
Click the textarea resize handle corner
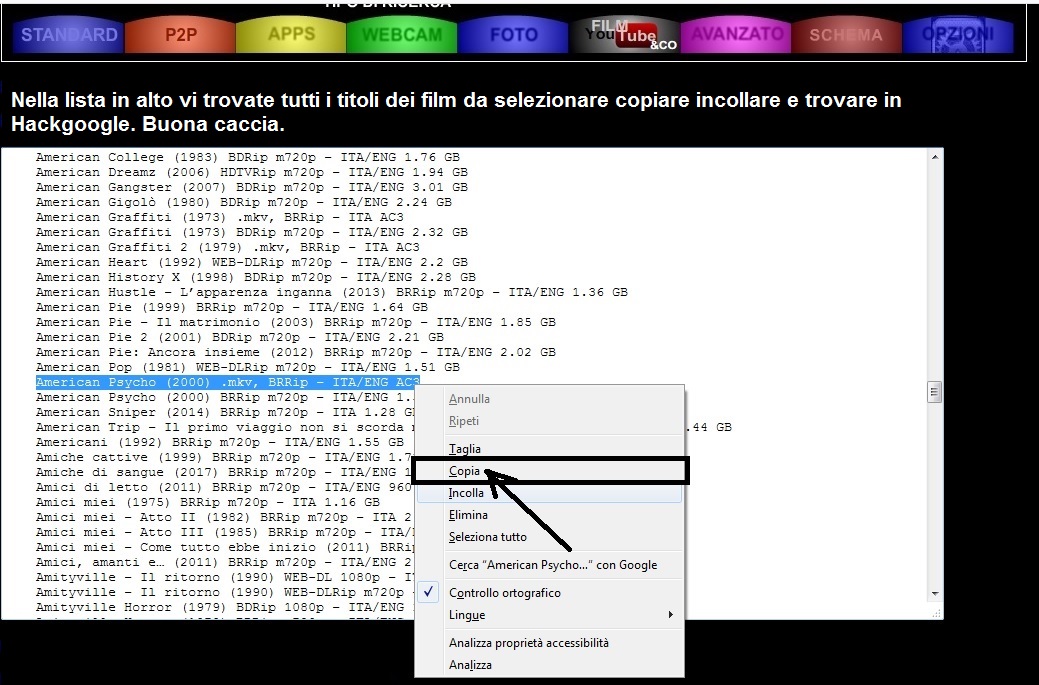pyautogui.click(x=936, y=614)
